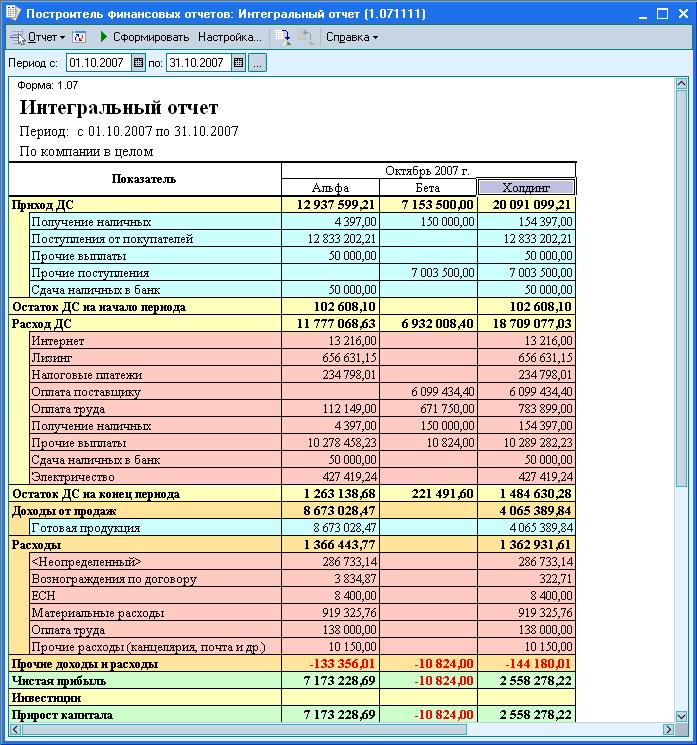Click the red value -133 356,01
The image size is (697, 745).
pyautogui.click(x=342, y=664)
